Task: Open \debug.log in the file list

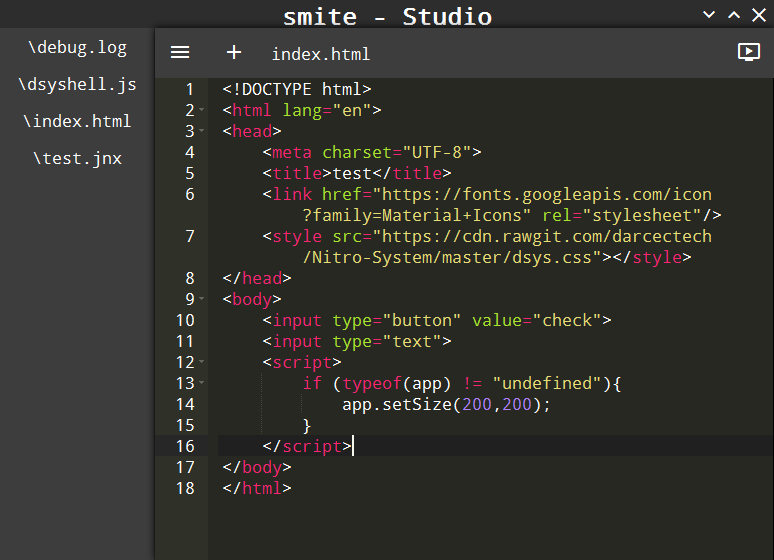Action: click(x=77, y=47)
